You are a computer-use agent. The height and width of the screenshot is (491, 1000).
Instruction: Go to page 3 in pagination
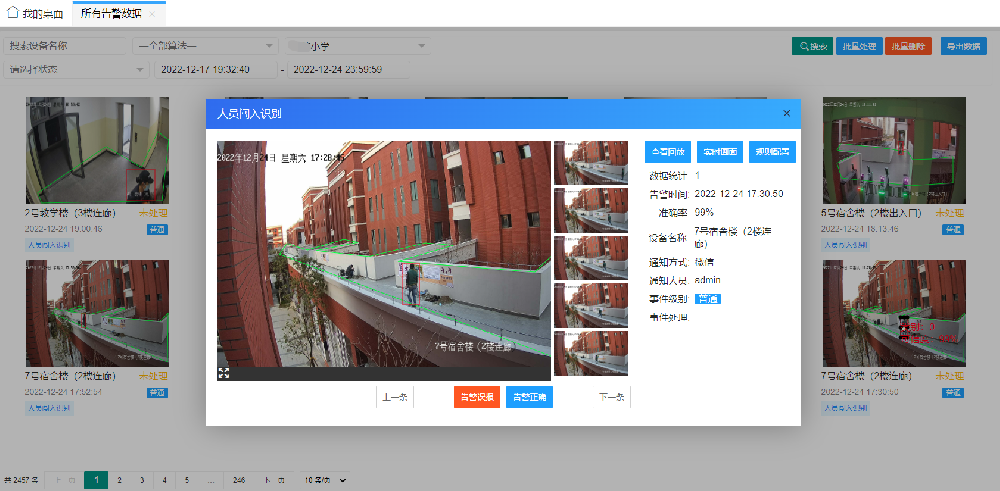tap(142, 480)
